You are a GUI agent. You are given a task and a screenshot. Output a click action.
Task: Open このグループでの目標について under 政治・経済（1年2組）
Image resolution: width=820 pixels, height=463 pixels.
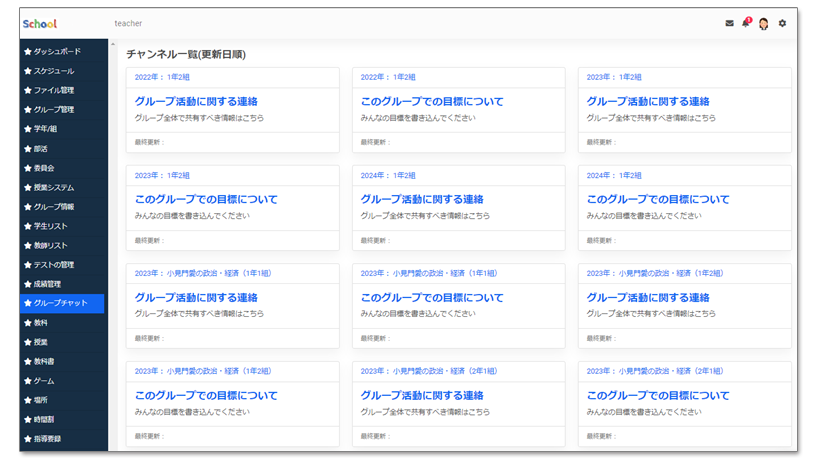pos(206,396)
